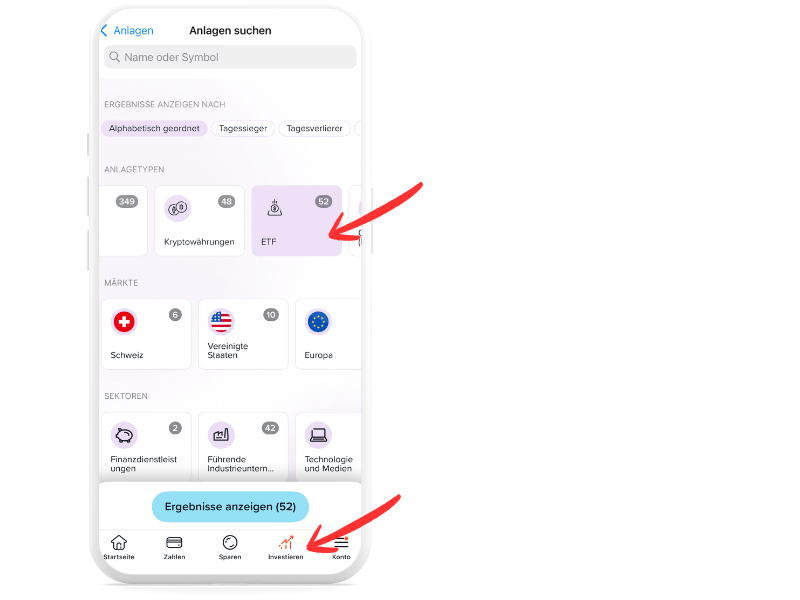Select the Tagessieger sort chip
The height and width of the screenshot is (600, 800).
243,129
